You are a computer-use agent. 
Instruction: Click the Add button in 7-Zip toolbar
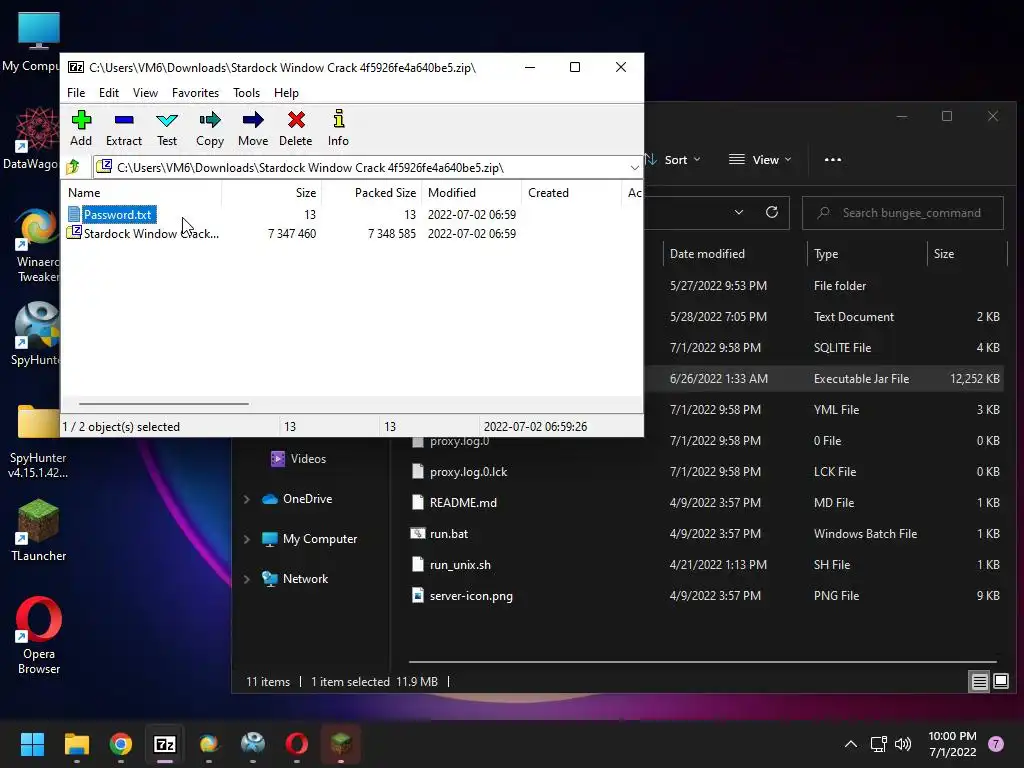tap(81, 128)
